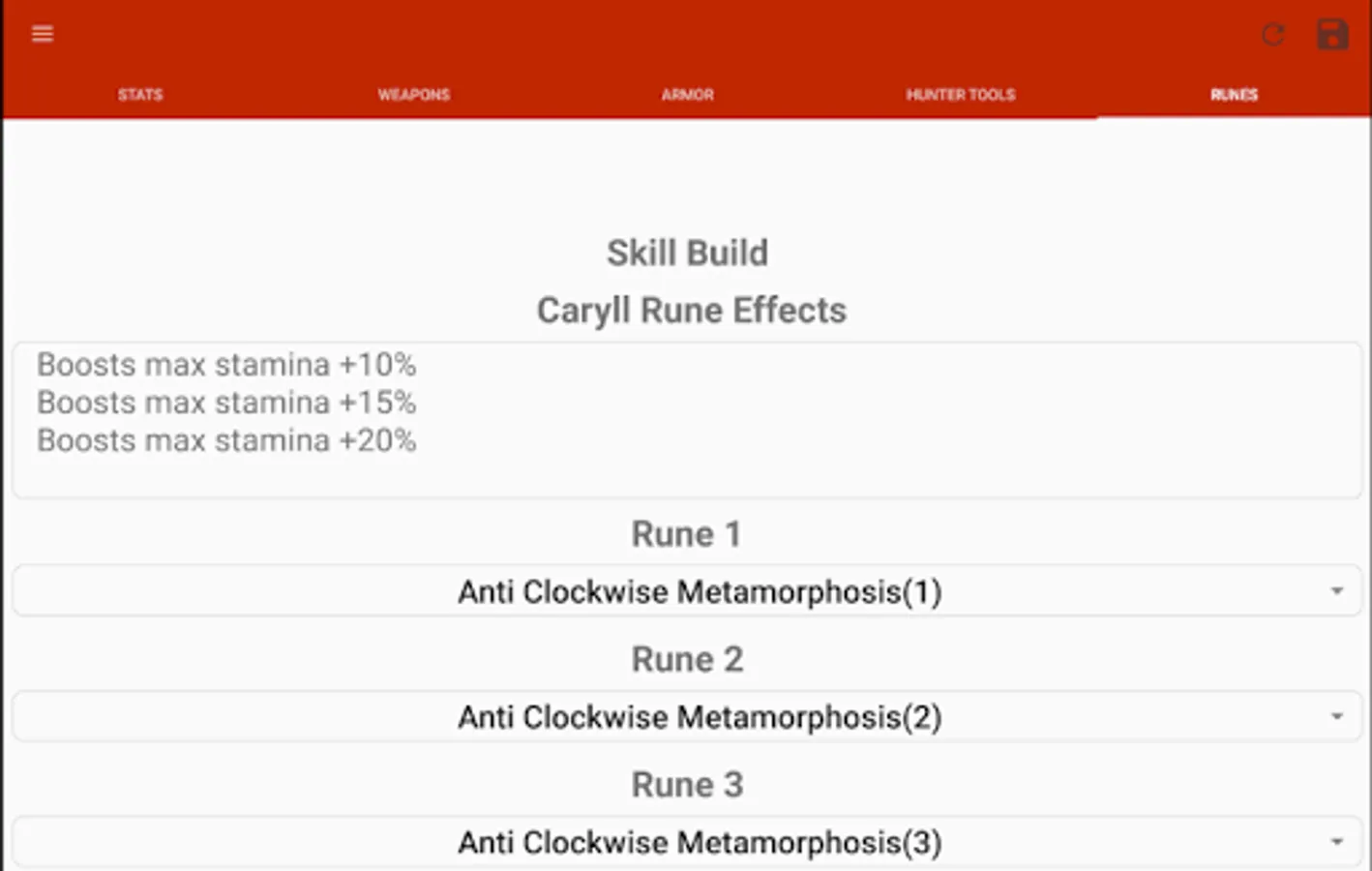This screenshot has width=1372, height=871.
Task: Select the RUNES tab
Action: click(x=1234, y=95)
